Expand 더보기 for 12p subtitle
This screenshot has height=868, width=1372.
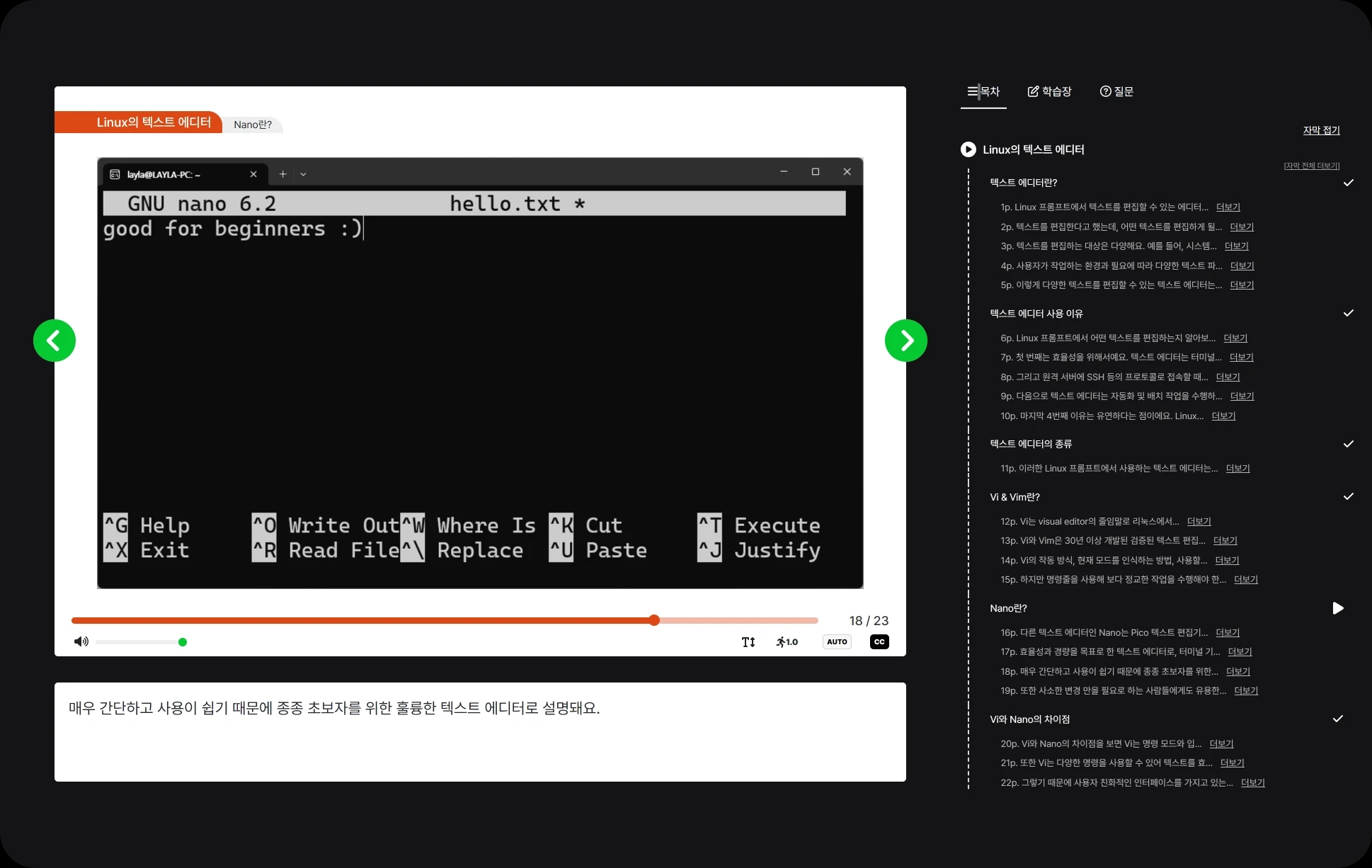(x=1199, y=521)
